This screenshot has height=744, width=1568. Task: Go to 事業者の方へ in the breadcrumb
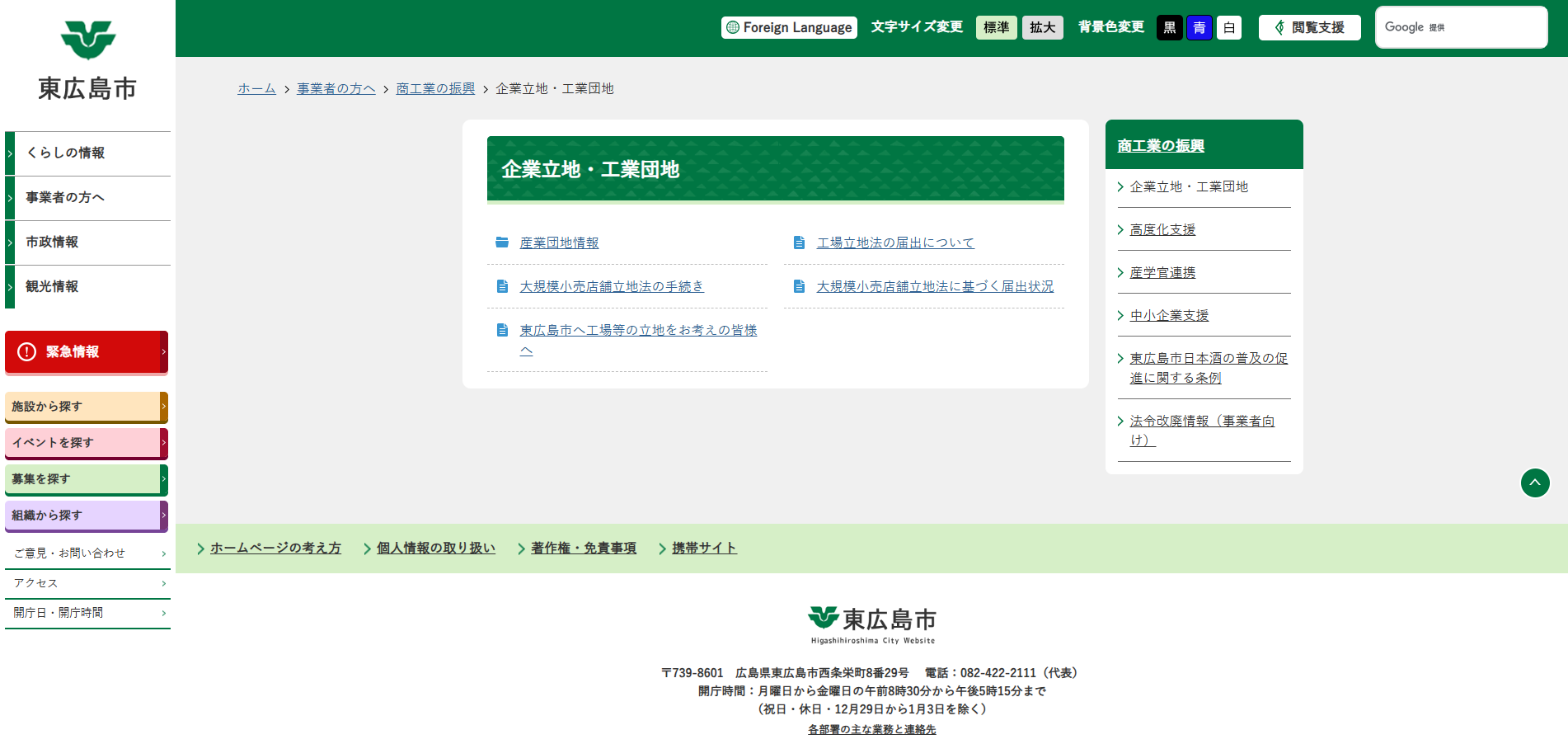(x=336, y=88)
